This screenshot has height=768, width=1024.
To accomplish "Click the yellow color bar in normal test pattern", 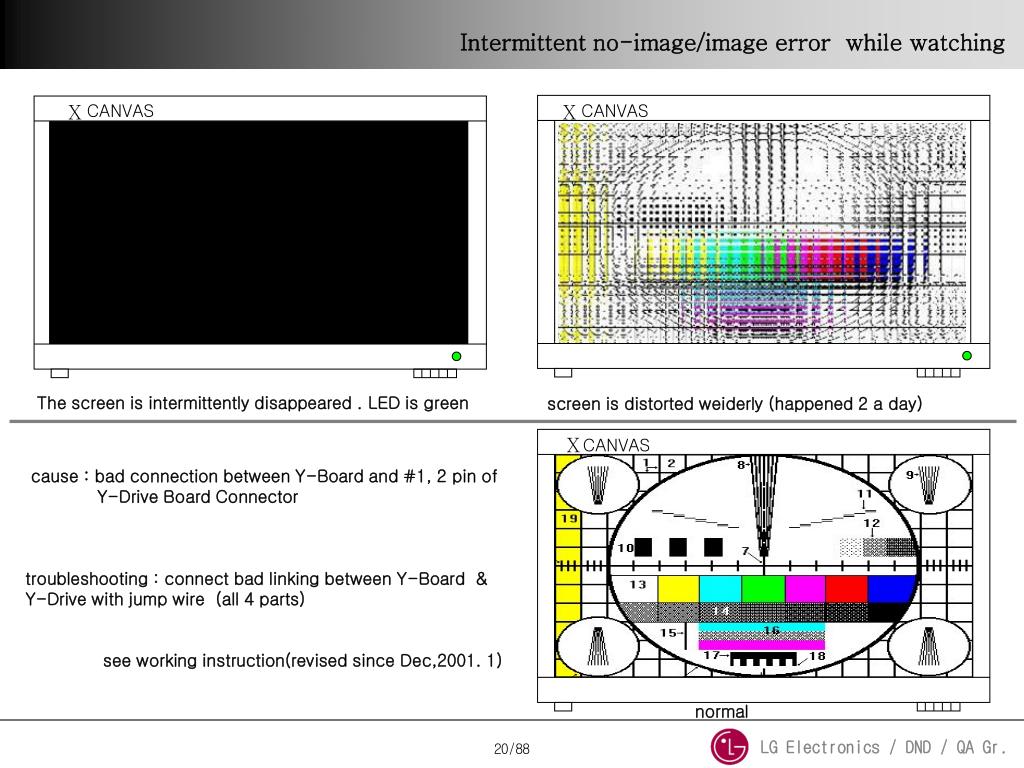I will (678, 588).
